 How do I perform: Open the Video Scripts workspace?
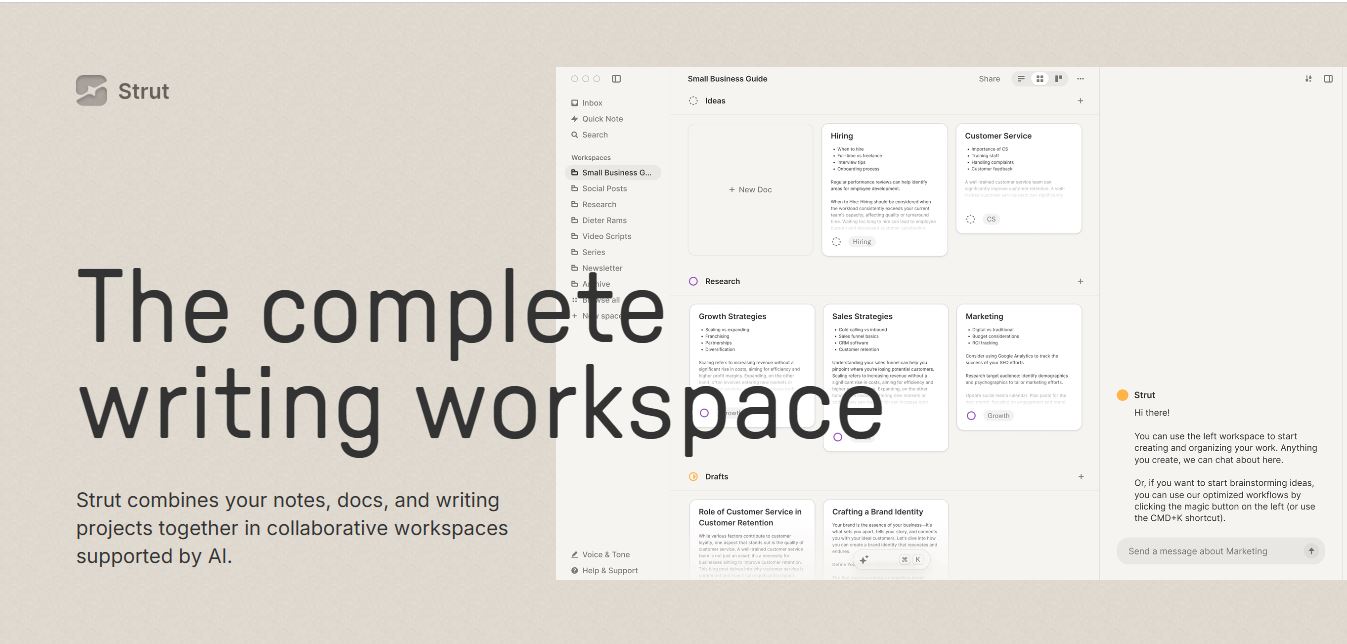[x=606, y=237]
